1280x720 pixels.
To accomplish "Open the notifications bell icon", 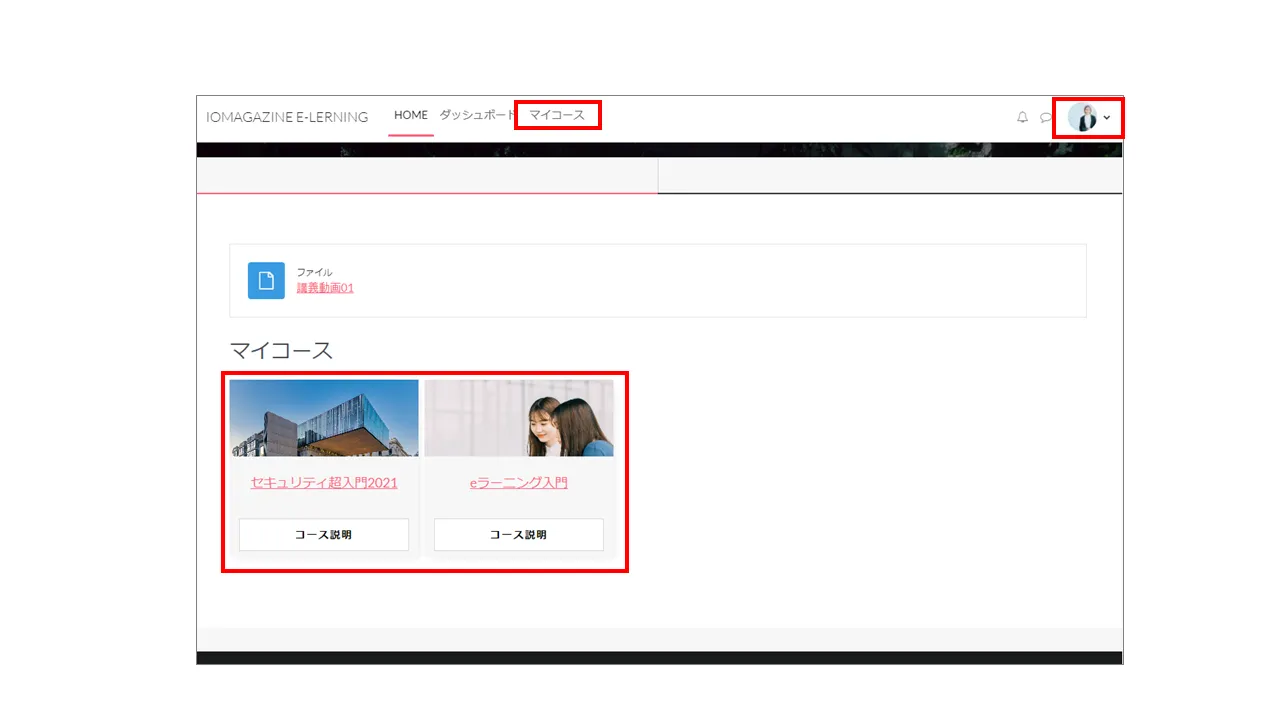I will pos(1022,117).
